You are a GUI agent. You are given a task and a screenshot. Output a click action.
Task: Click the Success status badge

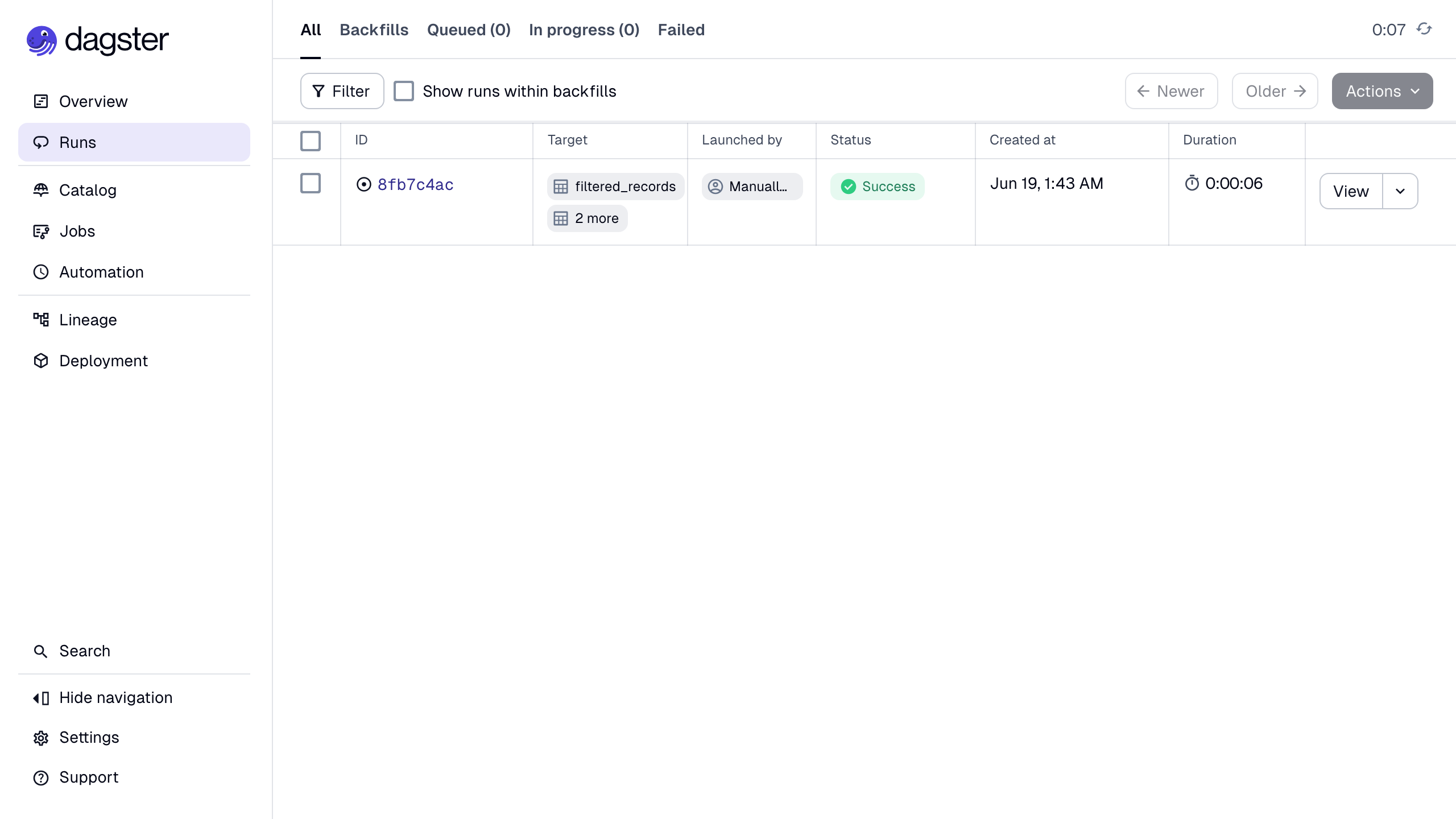pos(877,187)
